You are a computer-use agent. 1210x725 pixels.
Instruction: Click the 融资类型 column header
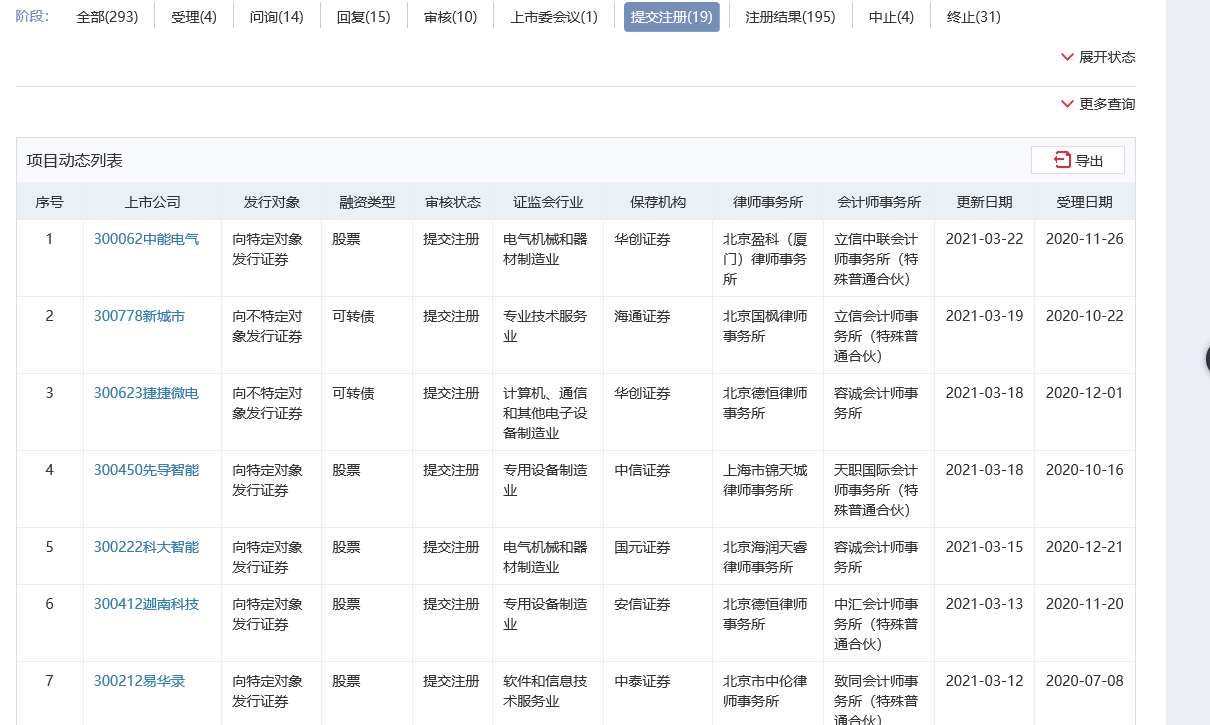[x=367, y=202]
